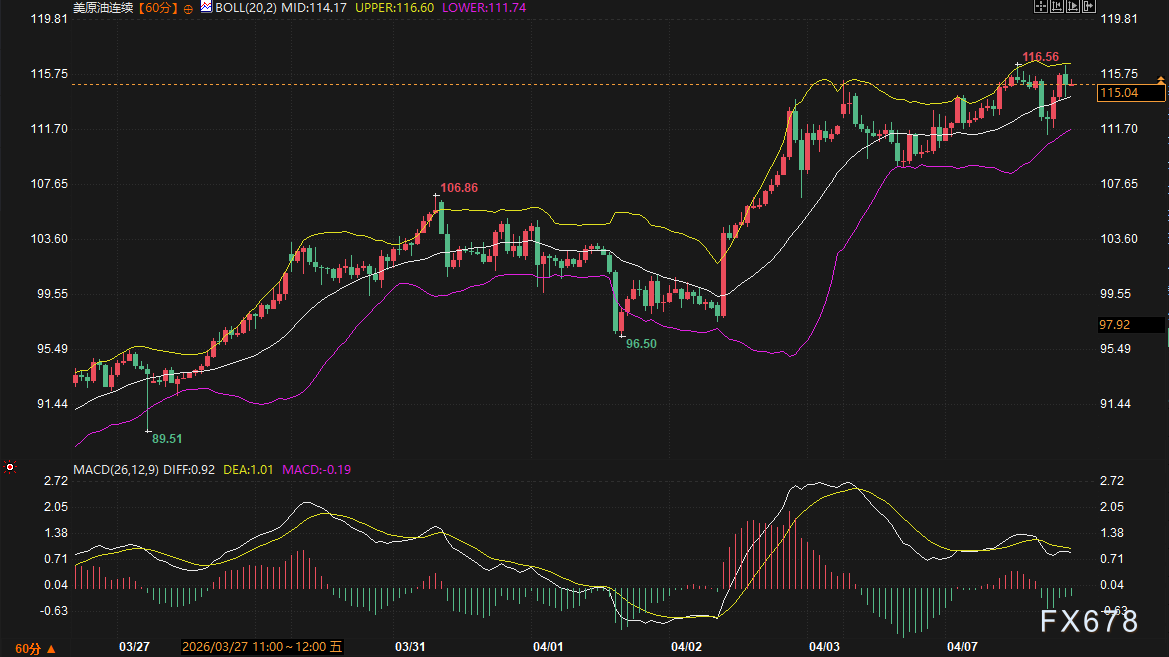Click the 116.56 high price label

[1040, 57]
